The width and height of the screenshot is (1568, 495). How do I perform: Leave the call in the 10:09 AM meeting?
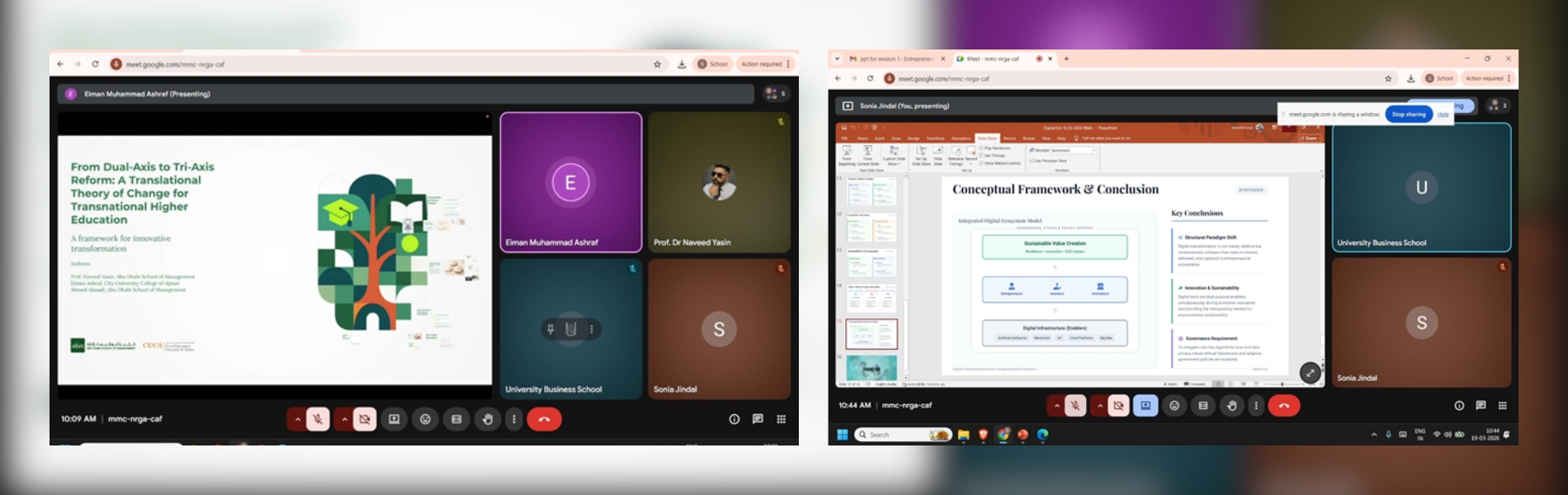tap(544, 419)
